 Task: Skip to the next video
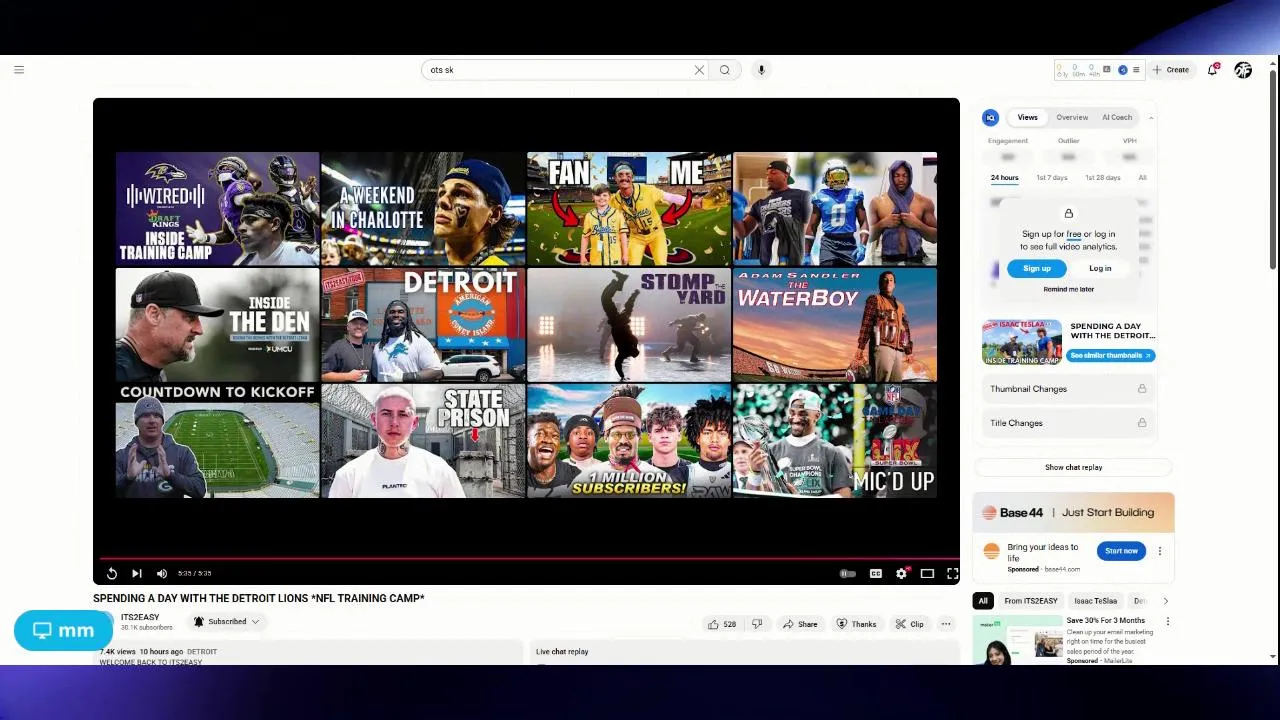click(137, 573)
